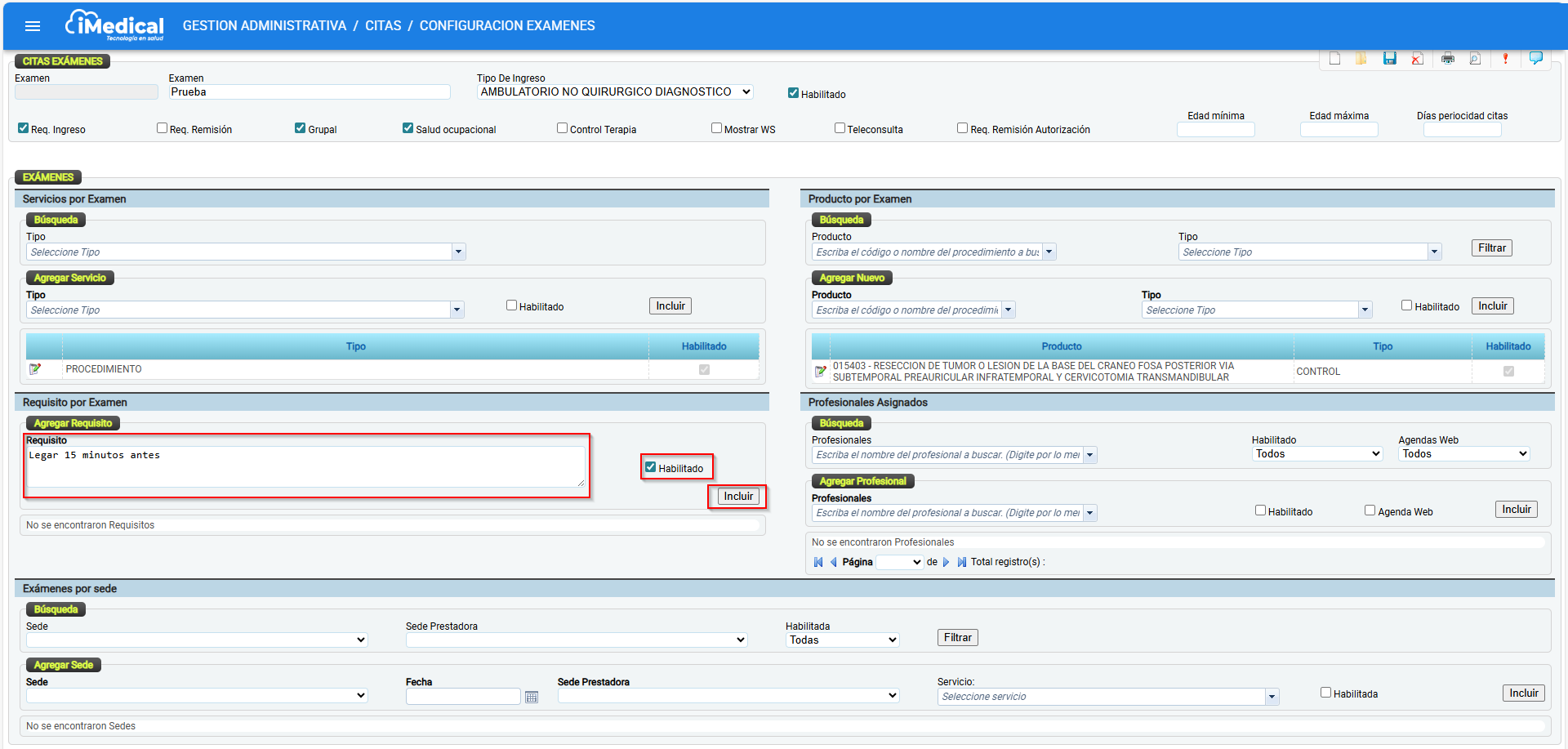Enable the Teleconsulta checkbox

click(840, 128)
